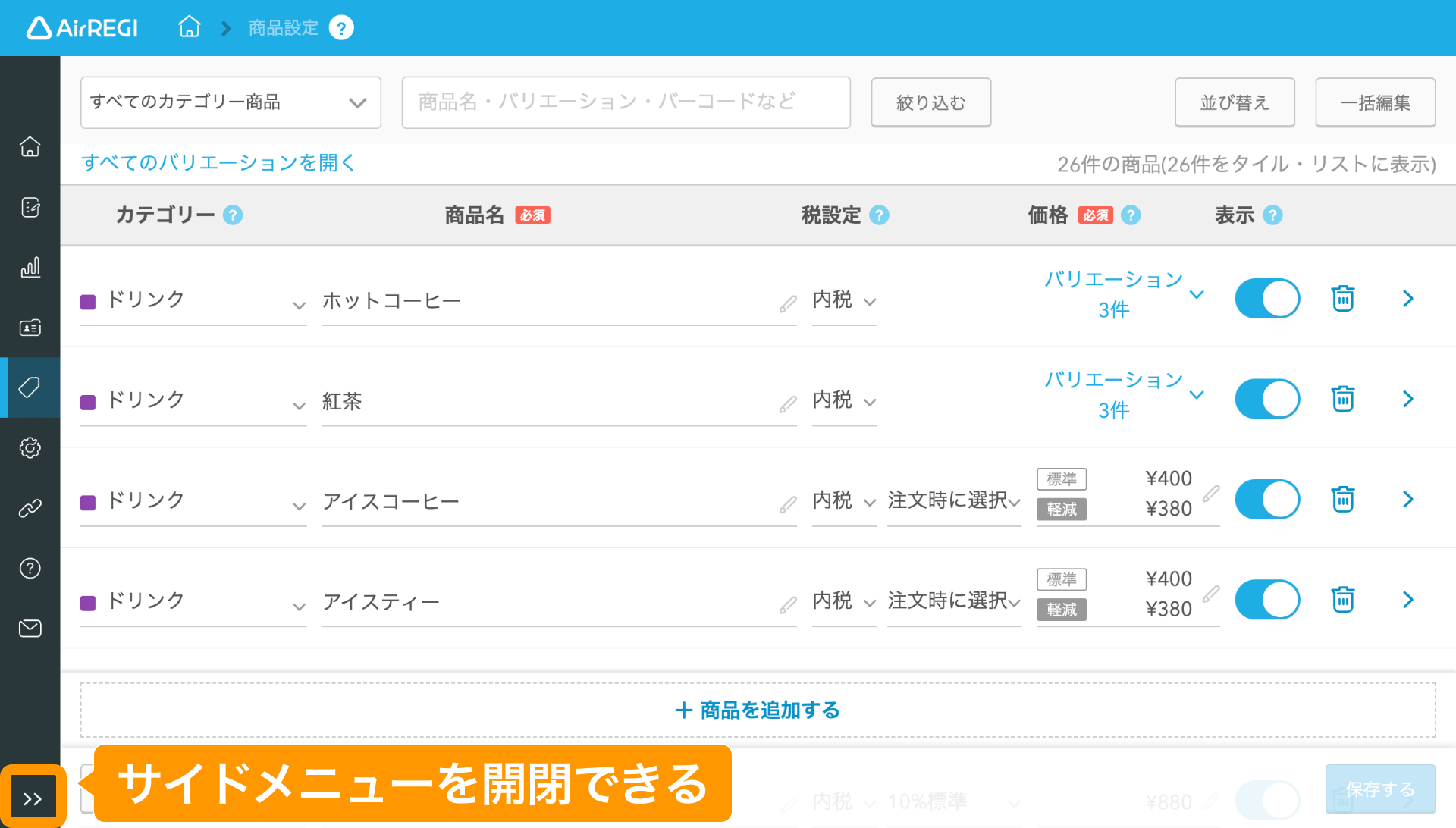Edit 紅茶 name pencil icon

point(788,404)
